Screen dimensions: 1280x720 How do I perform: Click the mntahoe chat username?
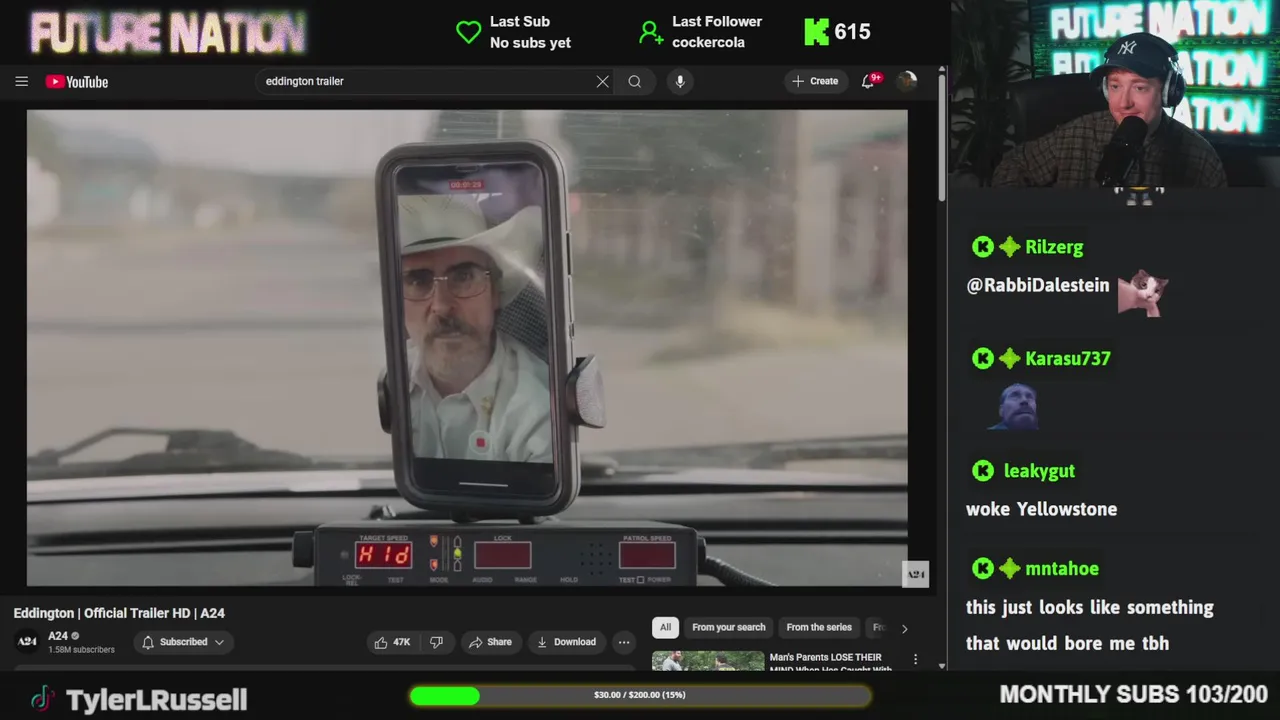1061,569
